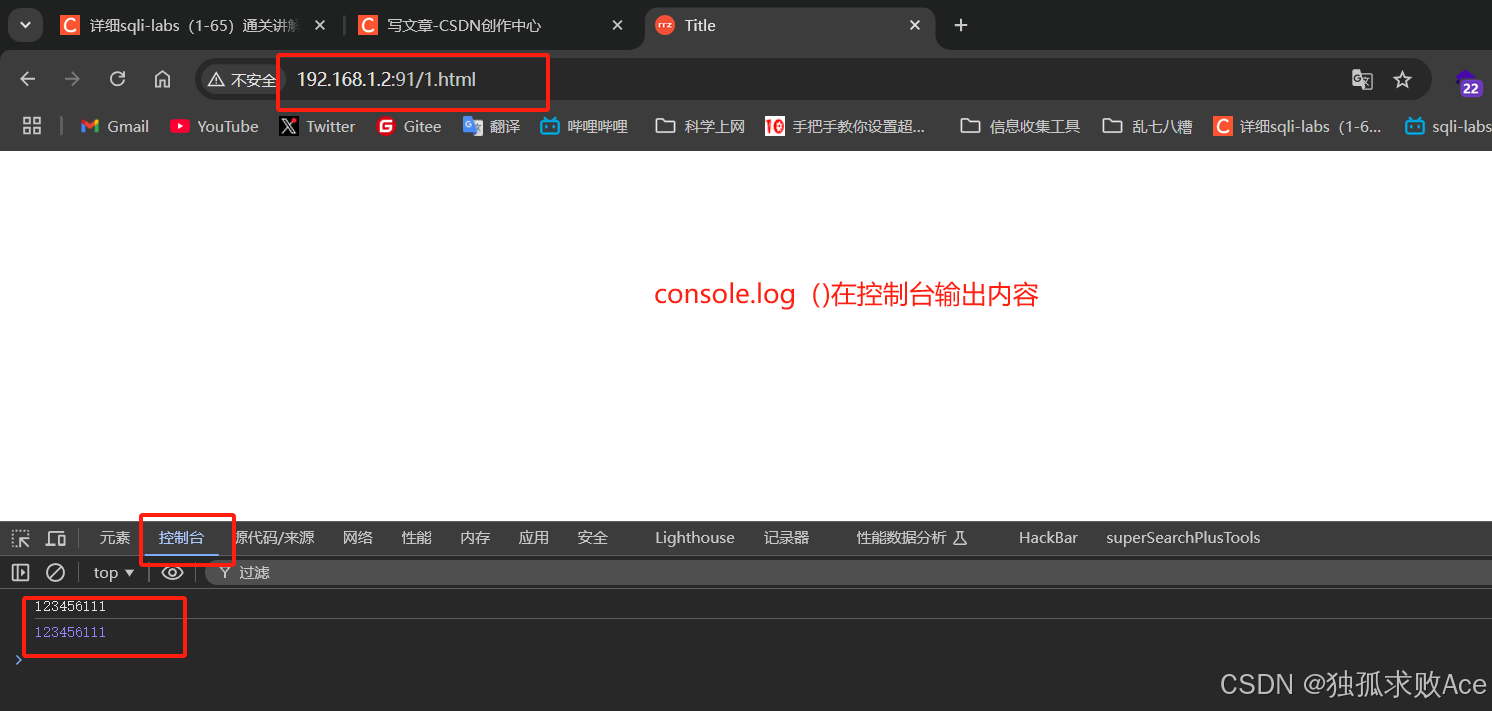Reload the current page
Viewport: 1492px width, 711px height.
coord(117,78)
